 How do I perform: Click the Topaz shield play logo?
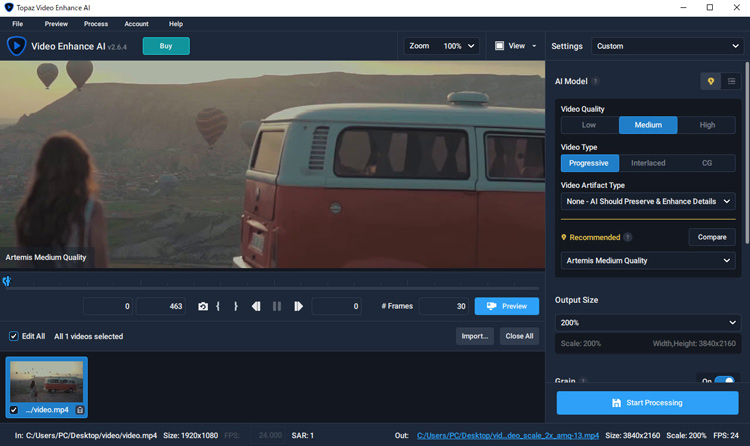tap(16, 46)
